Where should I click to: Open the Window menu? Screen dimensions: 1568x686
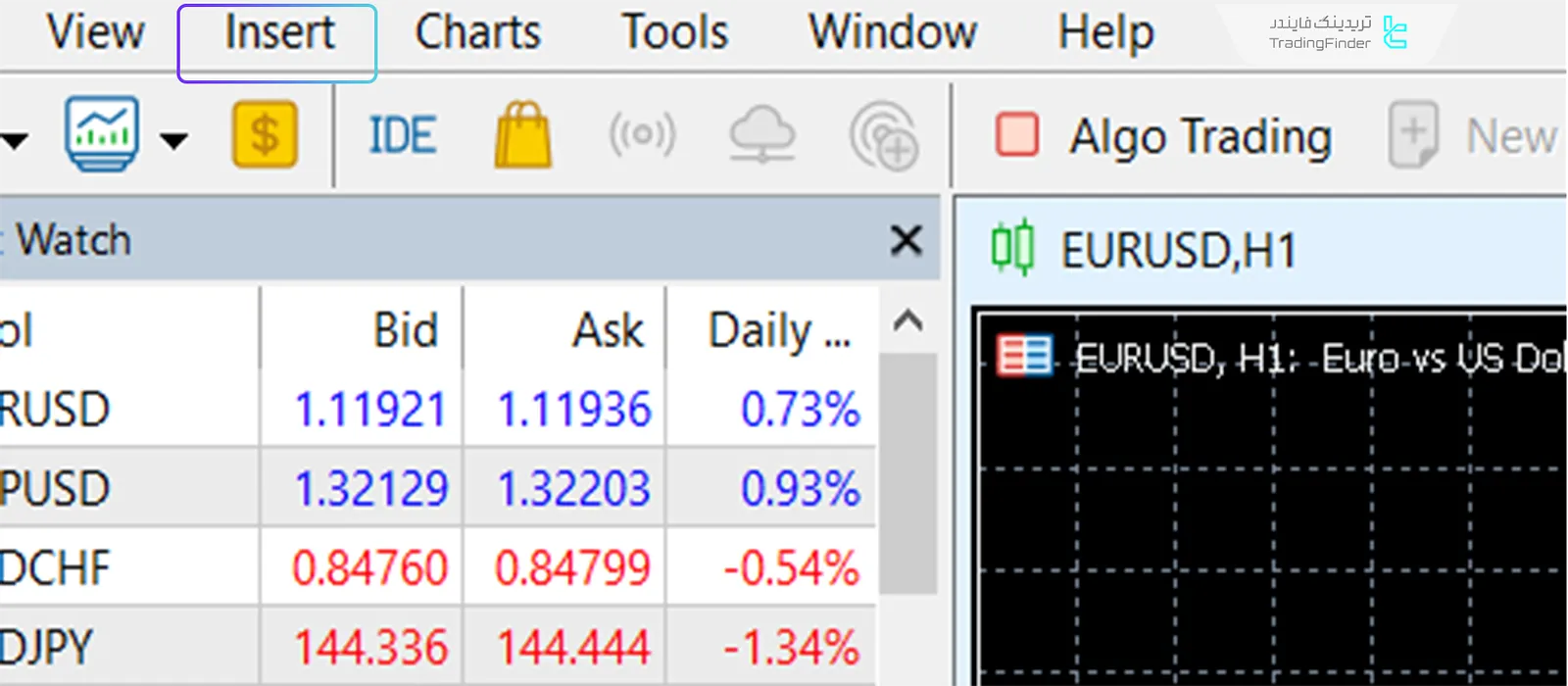point(892,33)
